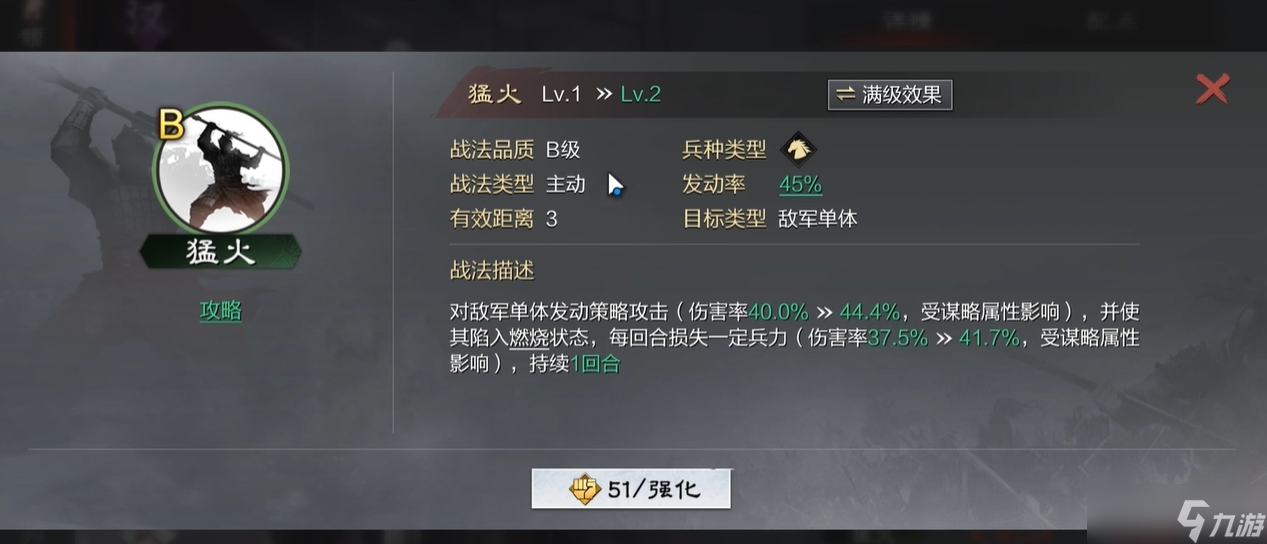Click the B grade badge icon
Viewport: 1267px width, 544px height.
[x=171, y=125]
